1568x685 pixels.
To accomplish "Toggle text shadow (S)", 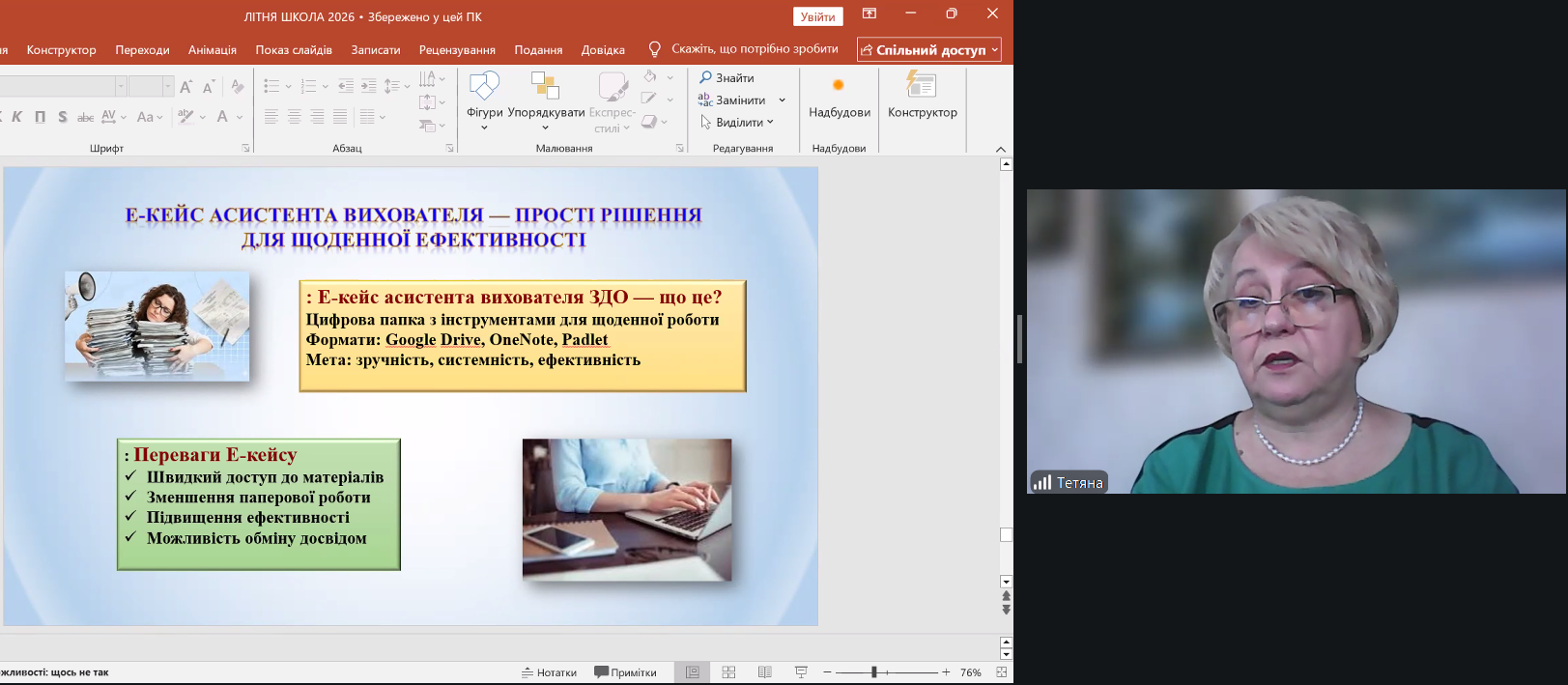I will pos(62,117).
